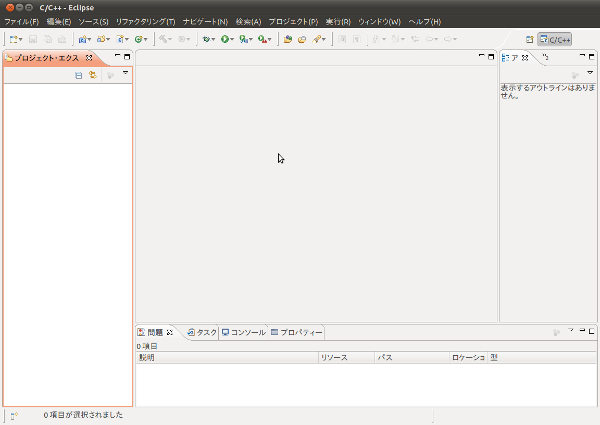The image size is (600, 425).
Task: Switch to the プロパティー tab
Action: pos(297,332)
